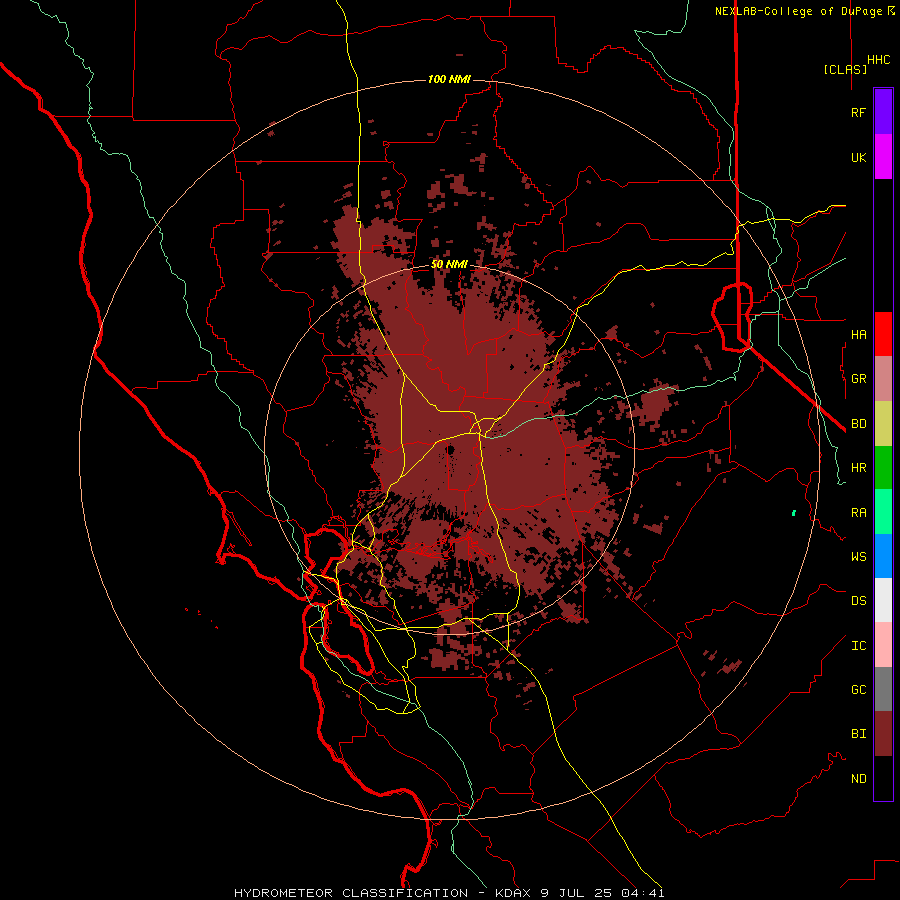Click the '50 NMI' range ring label
The width and height of the screenshot is (900, 900).
coord(449,264)
